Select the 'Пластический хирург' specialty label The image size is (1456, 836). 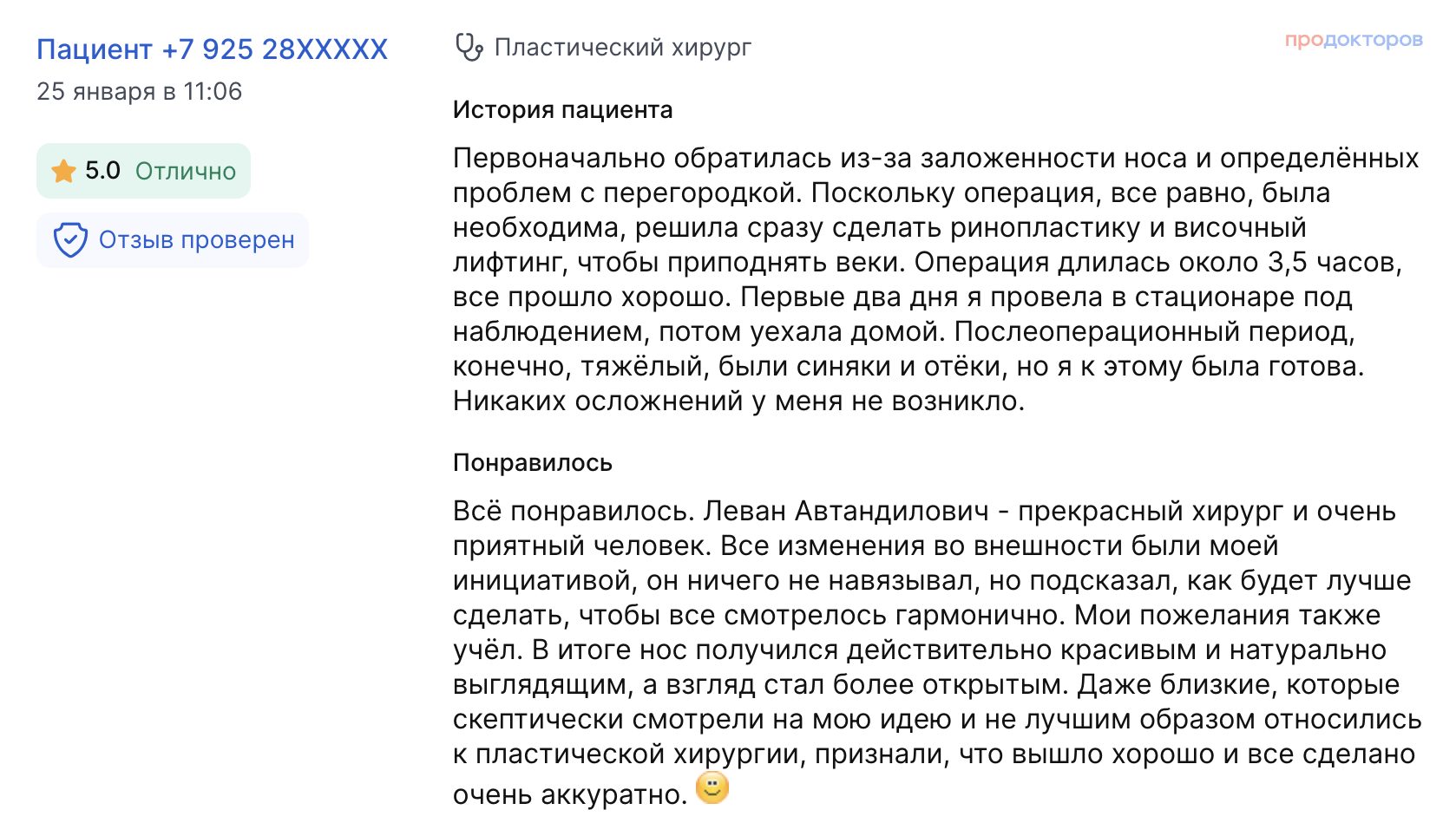pyautogui.click(x=622, y=47)
